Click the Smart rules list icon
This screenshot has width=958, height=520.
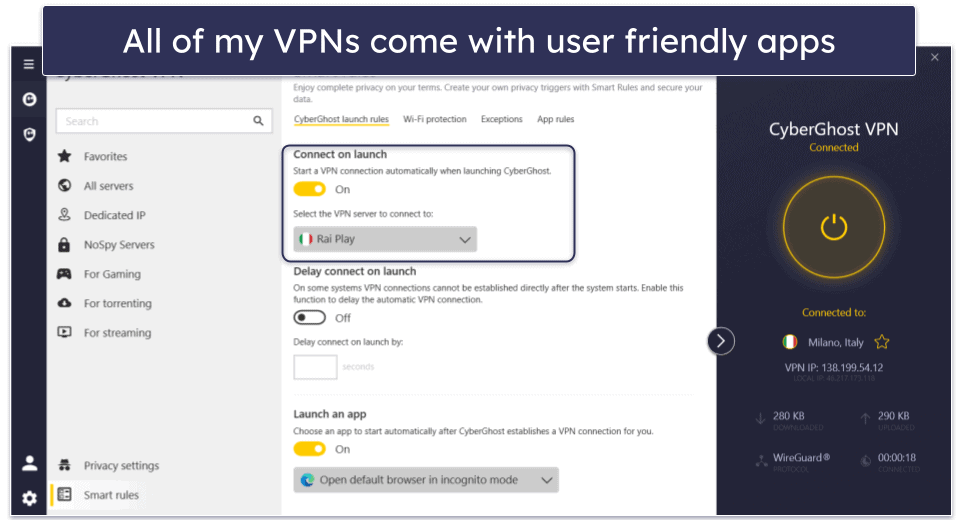[x=64, y=494]
